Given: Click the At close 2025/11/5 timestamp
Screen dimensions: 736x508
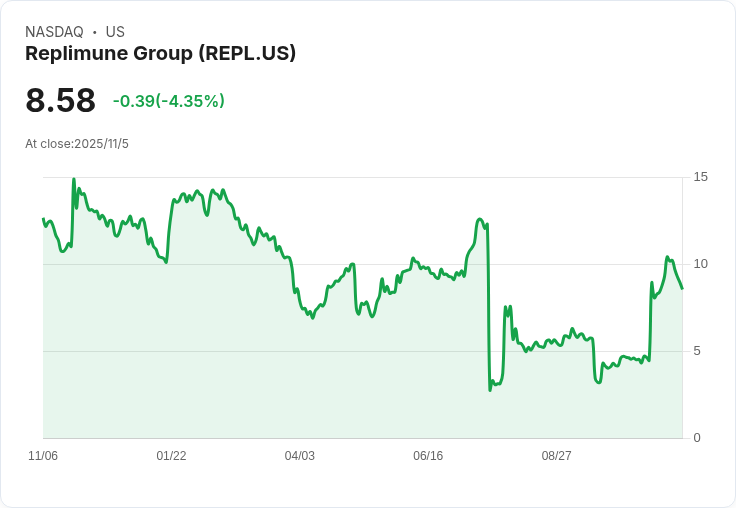Looking at the screenshot, I should coord(77,144).
